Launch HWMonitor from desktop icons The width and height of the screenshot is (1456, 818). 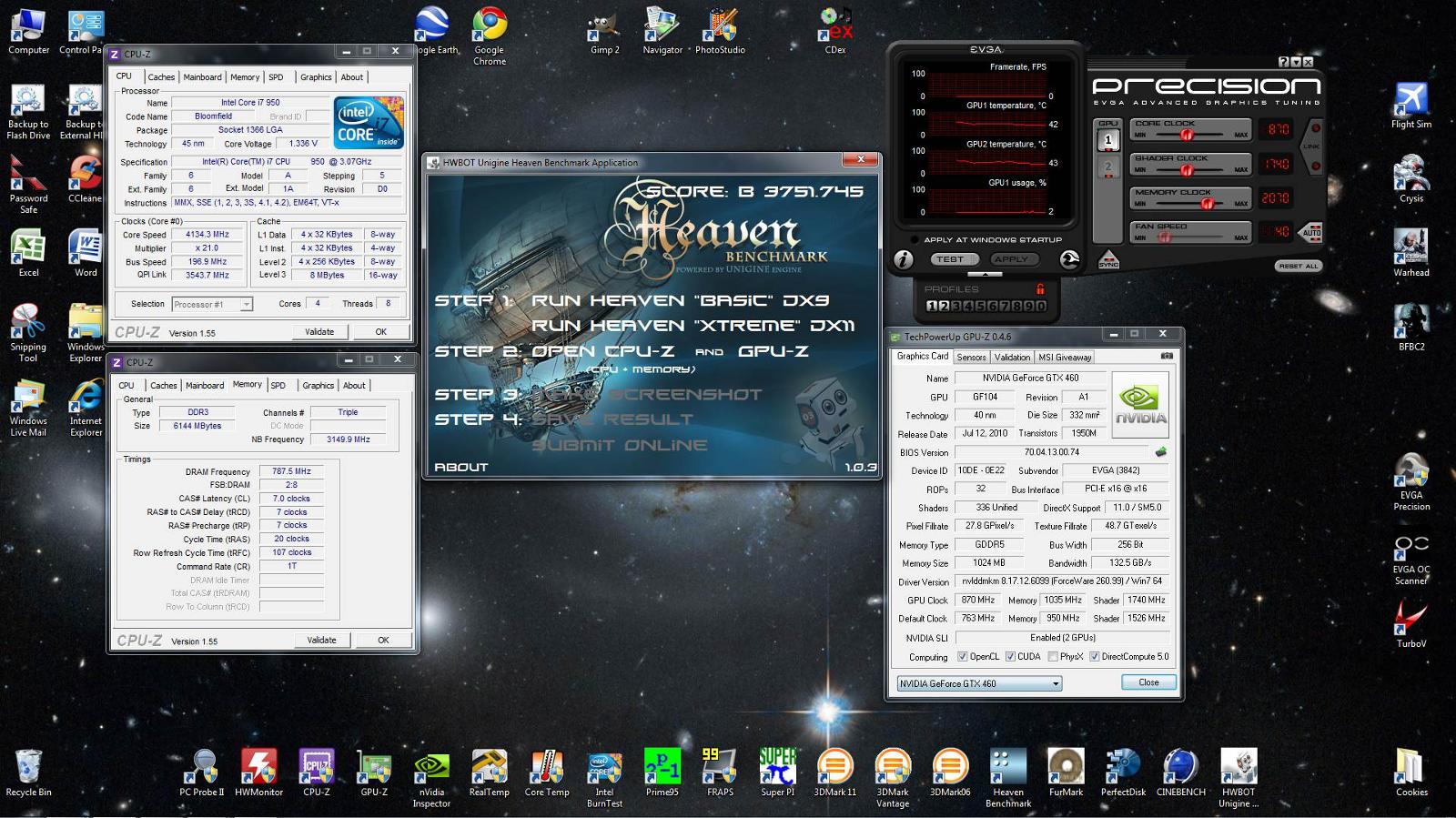point(259,773)
